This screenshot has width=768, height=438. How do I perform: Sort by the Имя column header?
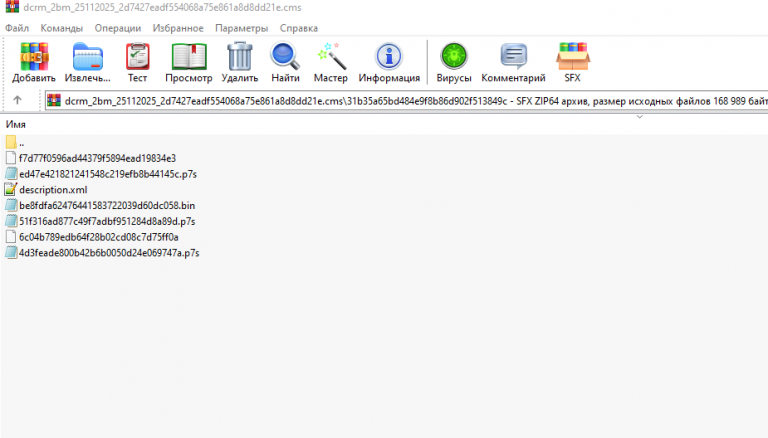point(16,124)
